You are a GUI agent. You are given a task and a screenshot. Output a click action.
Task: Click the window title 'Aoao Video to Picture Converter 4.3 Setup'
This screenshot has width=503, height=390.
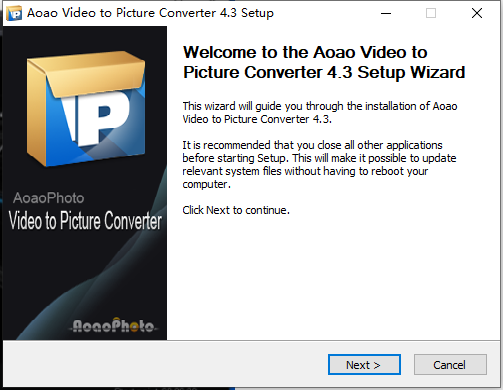click(x=150, y=13)
